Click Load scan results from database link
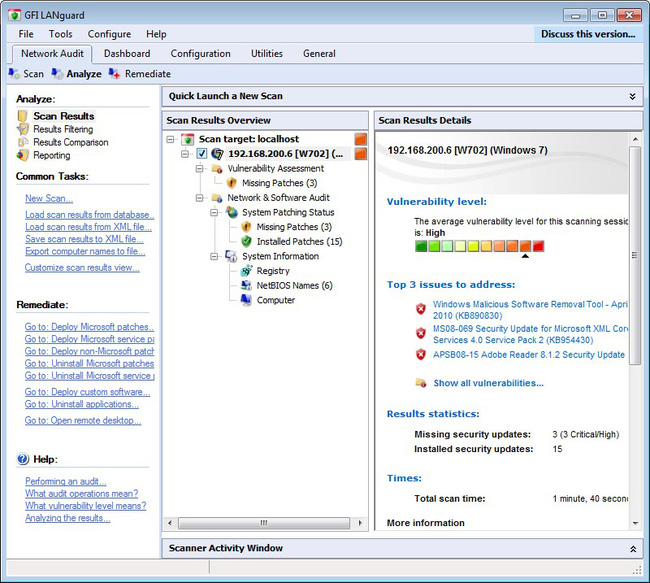The height and width of the screenshot is (583, 650). (90, 214)
